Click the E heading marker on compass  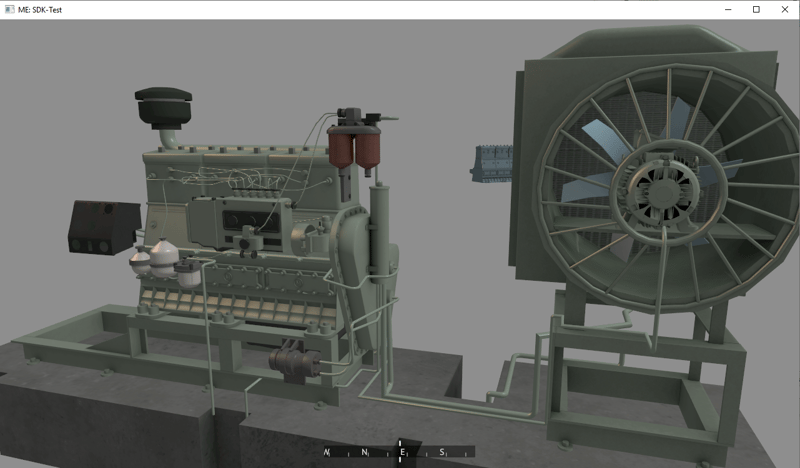click(402, 453)
